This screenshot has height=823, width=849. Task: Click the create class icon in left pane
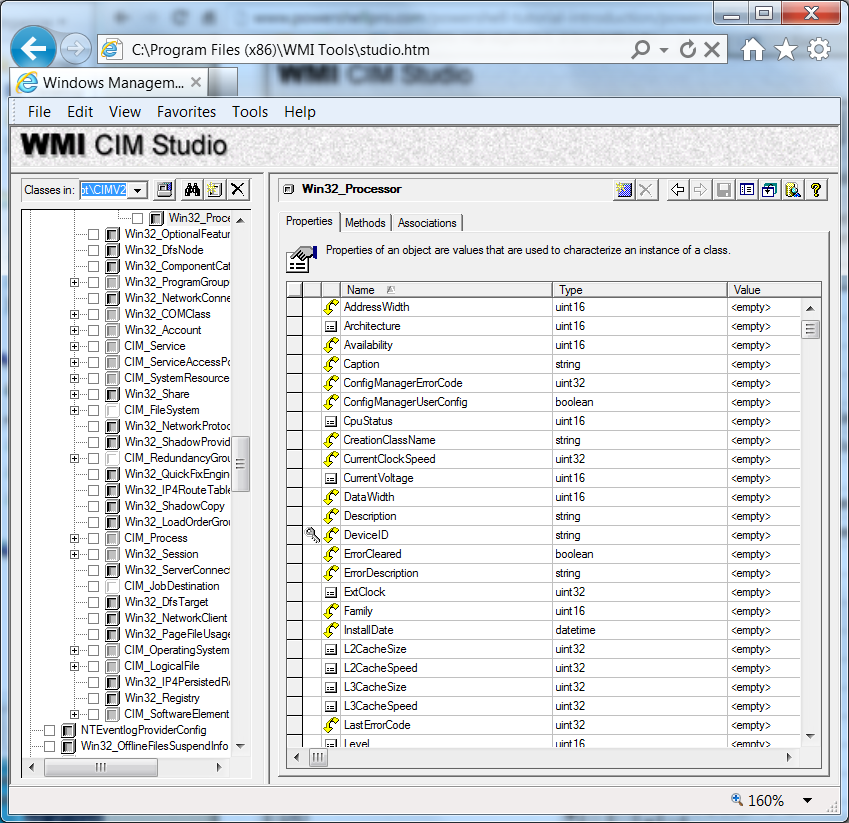click(214, 190)
